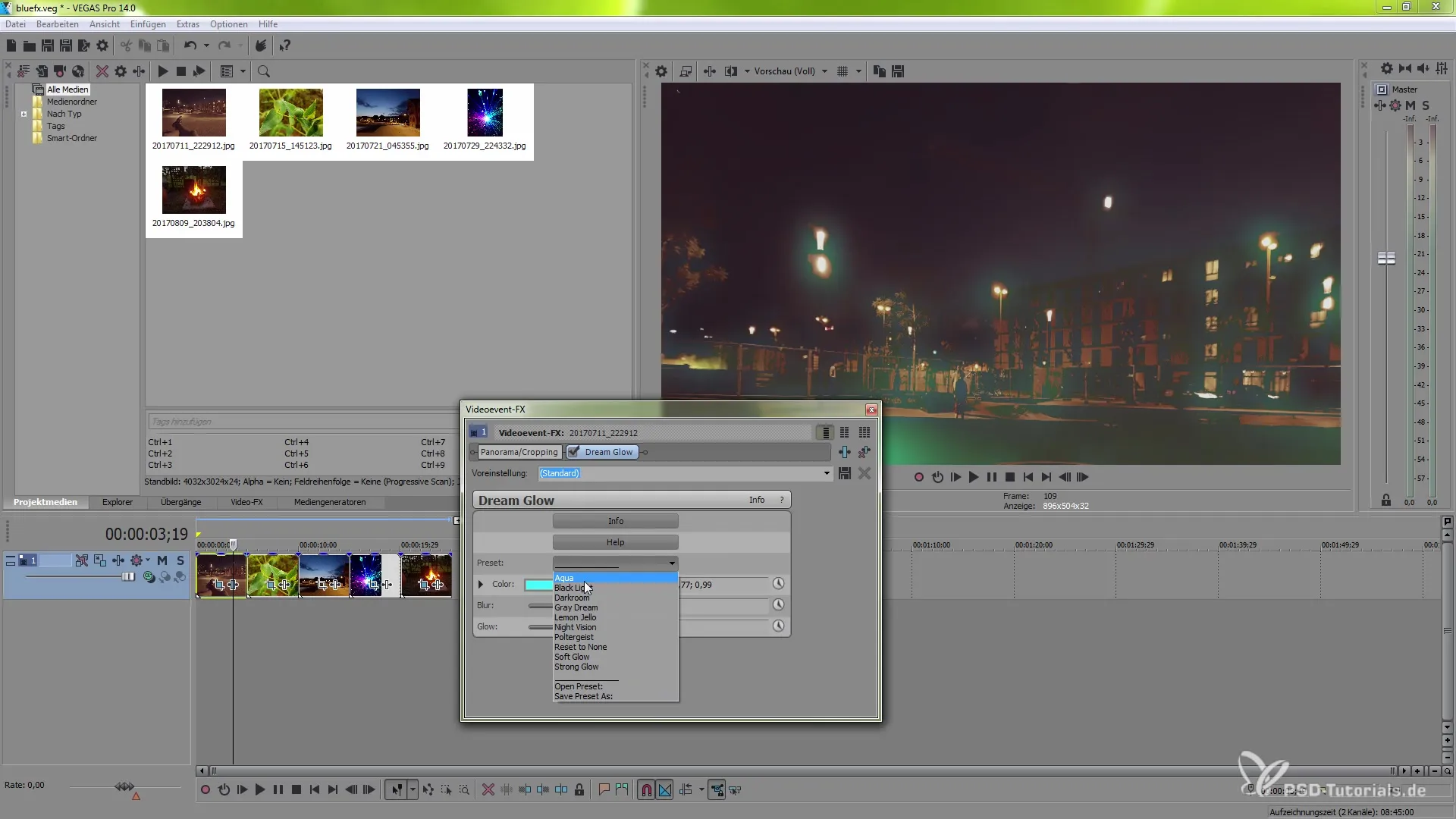The height and width of the screenshot is (819, 1456).
Task: Remove all unused media from project
Action: (24, 71)
